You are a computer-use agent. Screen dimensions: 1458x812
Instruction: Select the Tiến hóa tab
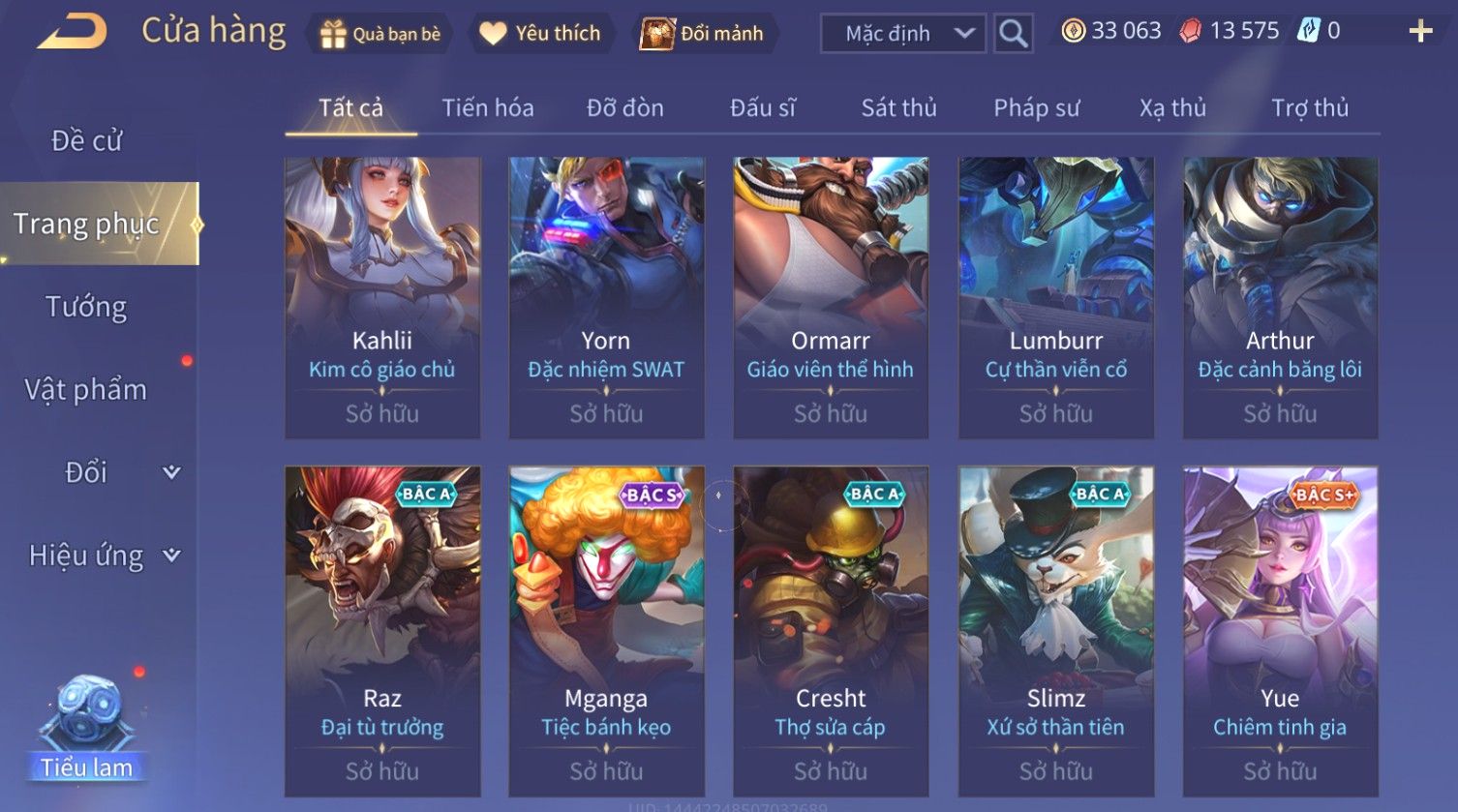click(x=488, y=107)
